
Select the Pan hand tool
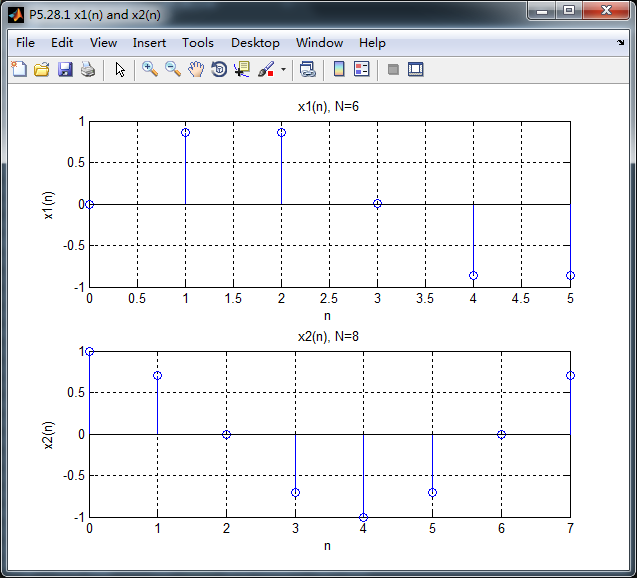pyautogui.click(x=196, y=69)
